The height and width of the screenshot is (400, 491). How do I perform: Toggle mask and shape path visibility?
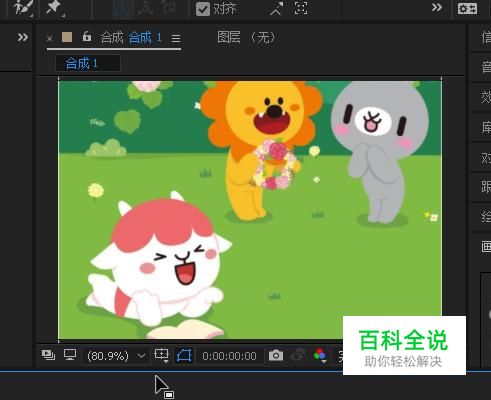pyautogui.click(x=184, y=356)
